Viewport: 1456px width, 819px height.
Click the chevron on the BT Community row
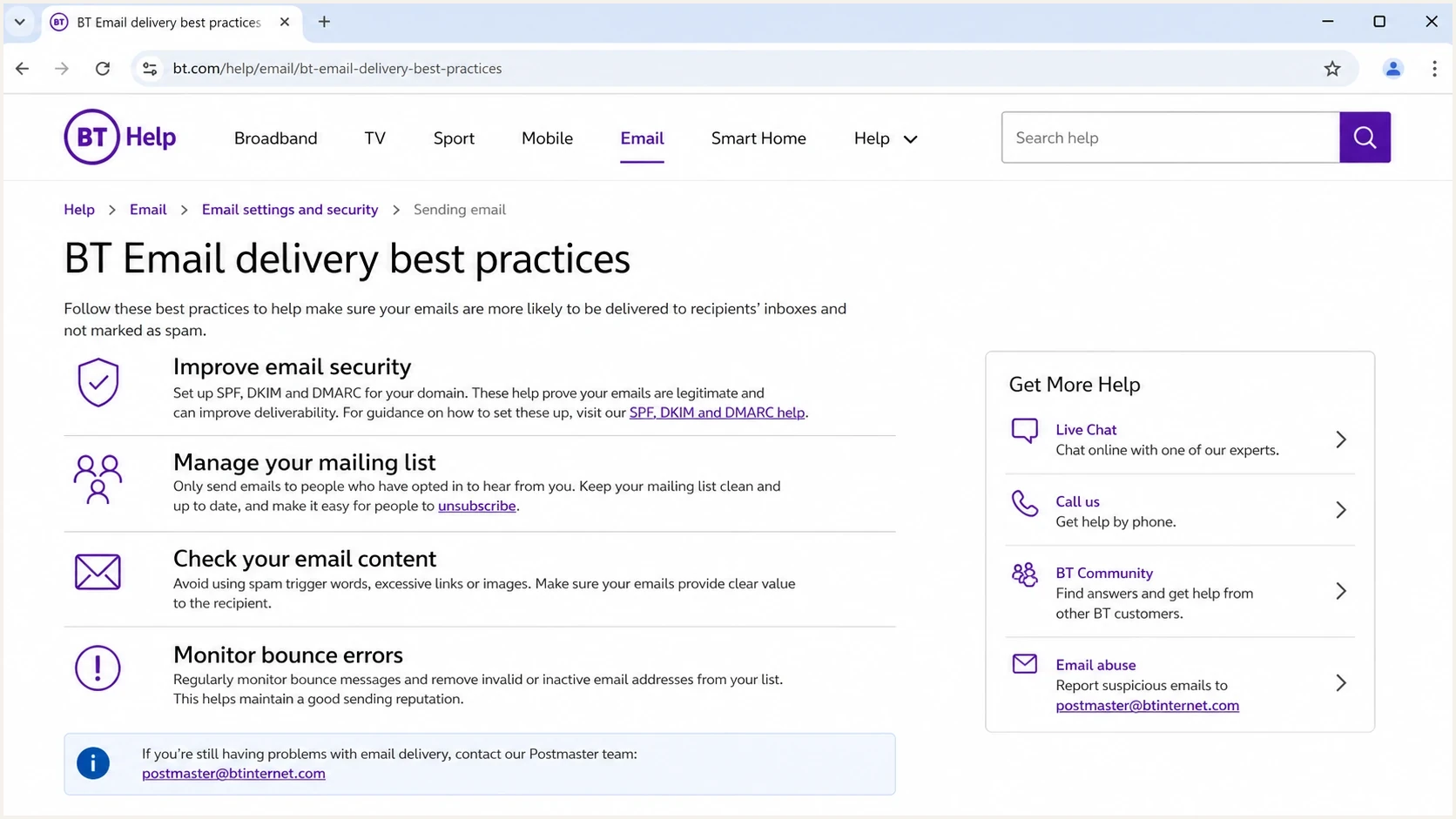[x=1341, y=592]
